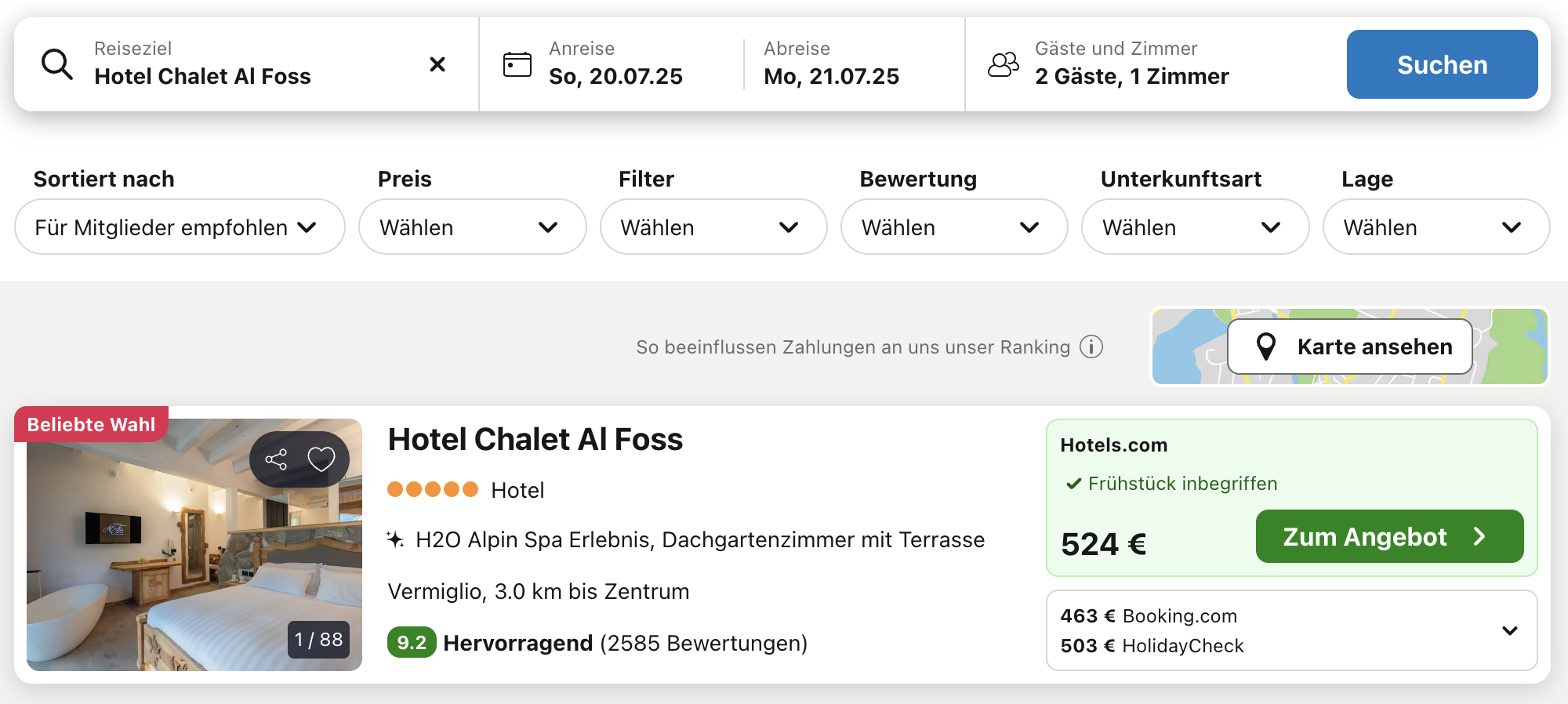Image resolution: width=1568 pixels, height=704 pixels.
Task: Click the blue Suchen button
Action: tap(1442, 64)
